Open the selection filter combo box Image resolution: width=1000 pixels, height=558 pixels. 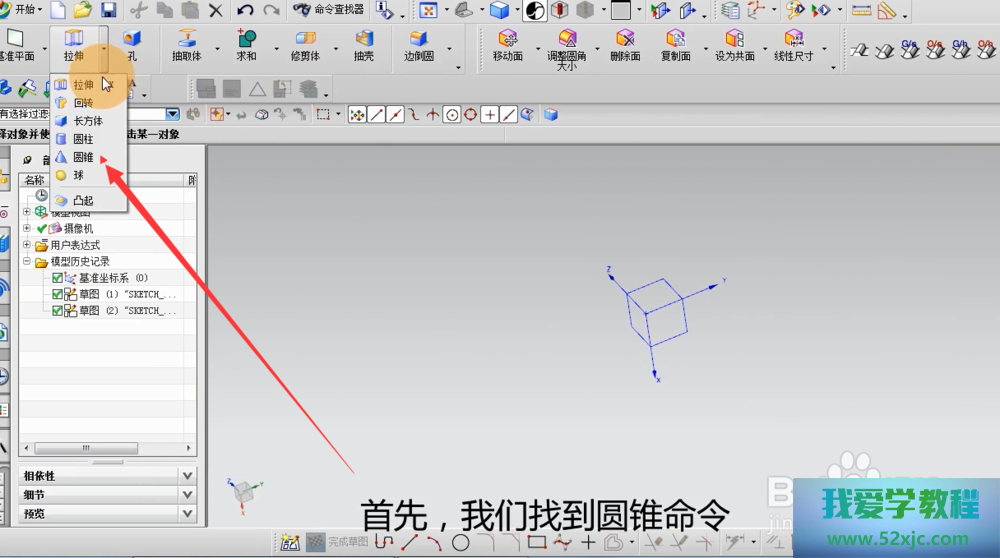(x=172, y=115)
